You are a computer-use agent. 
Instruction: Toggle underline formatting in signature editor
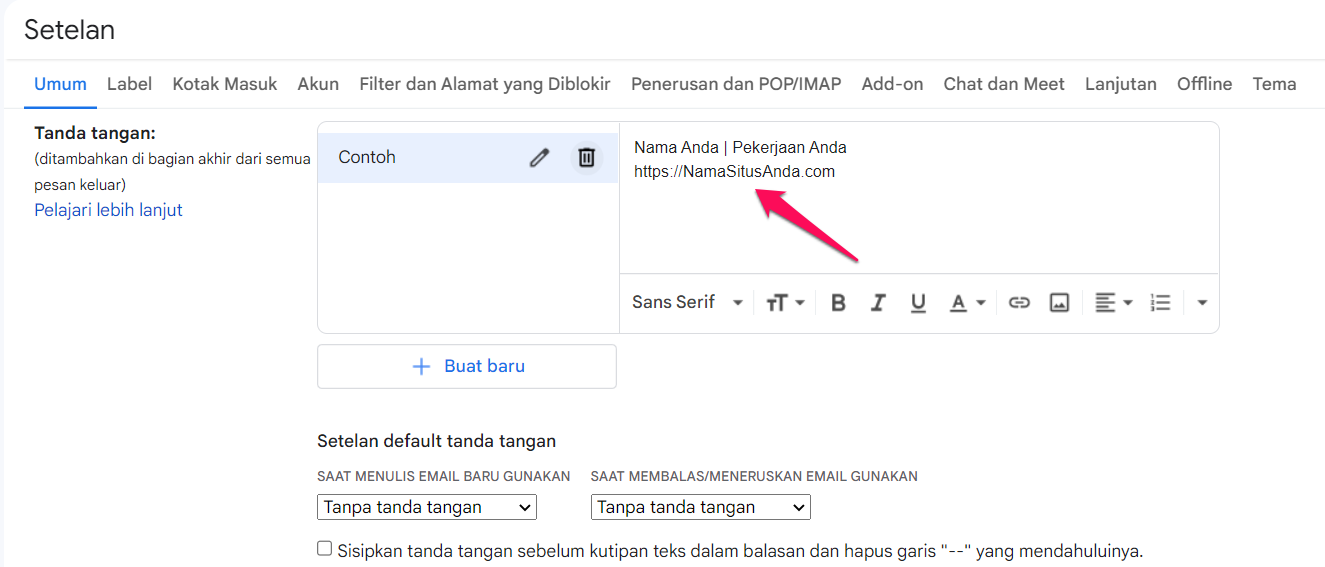click(918, 302)
